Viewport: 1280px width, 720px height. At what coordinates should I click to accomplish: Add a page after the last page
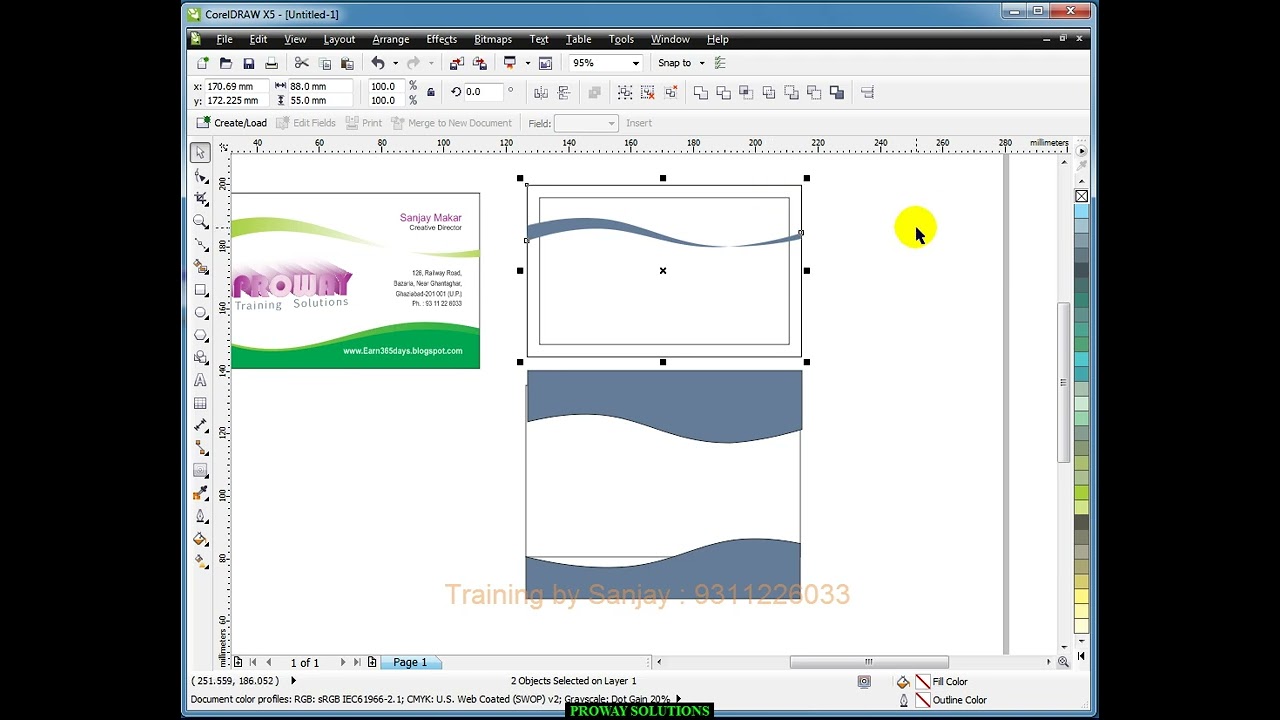point(372,662)
